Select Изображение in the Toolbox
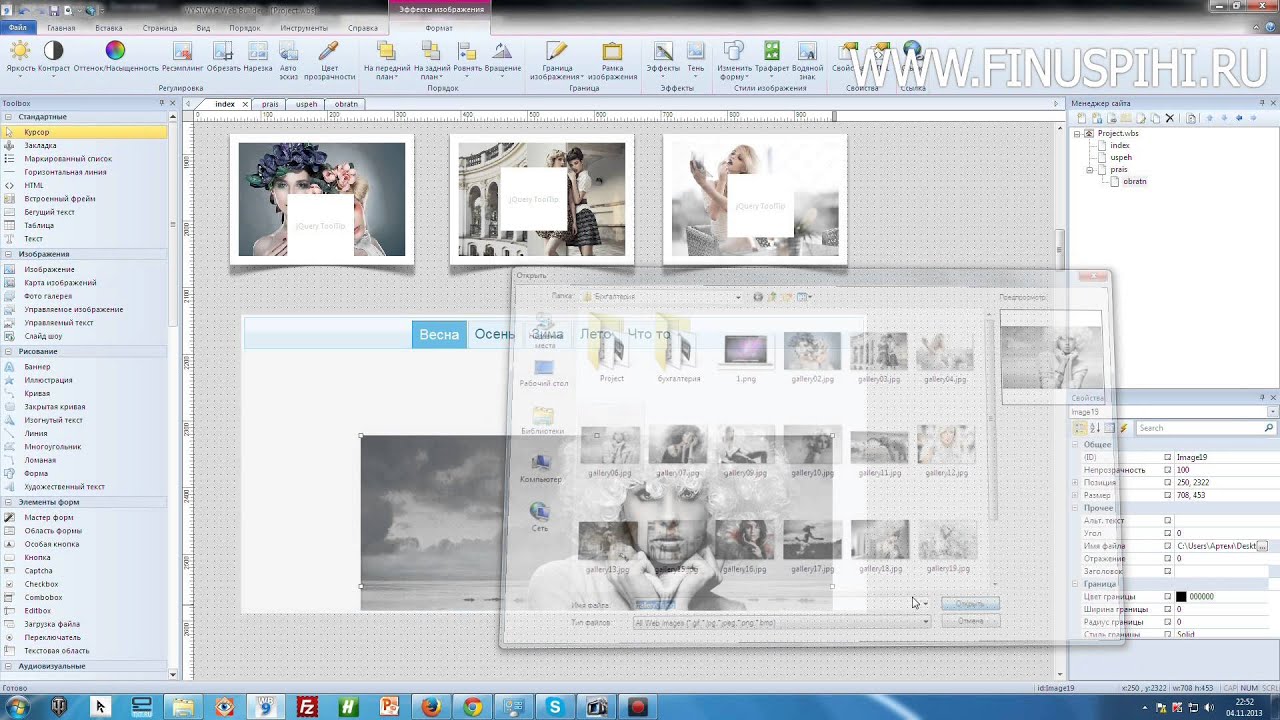1280x720 pixels. click(49, 269)
